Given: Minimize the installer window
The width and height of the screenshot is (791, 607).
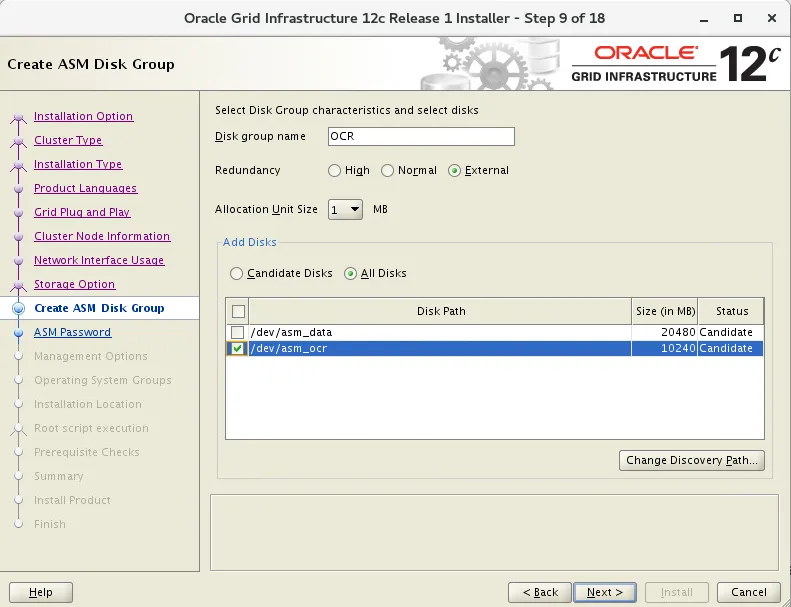Looking at the screenshot, I should [704, 19].
